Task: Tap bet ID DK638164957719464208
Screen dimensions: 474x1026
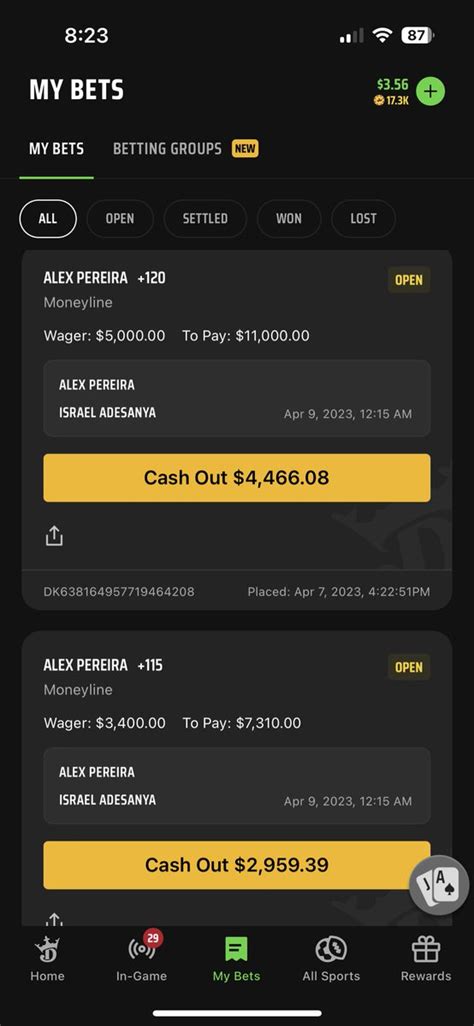Action: pyautogui.click(x=119, y=592)
